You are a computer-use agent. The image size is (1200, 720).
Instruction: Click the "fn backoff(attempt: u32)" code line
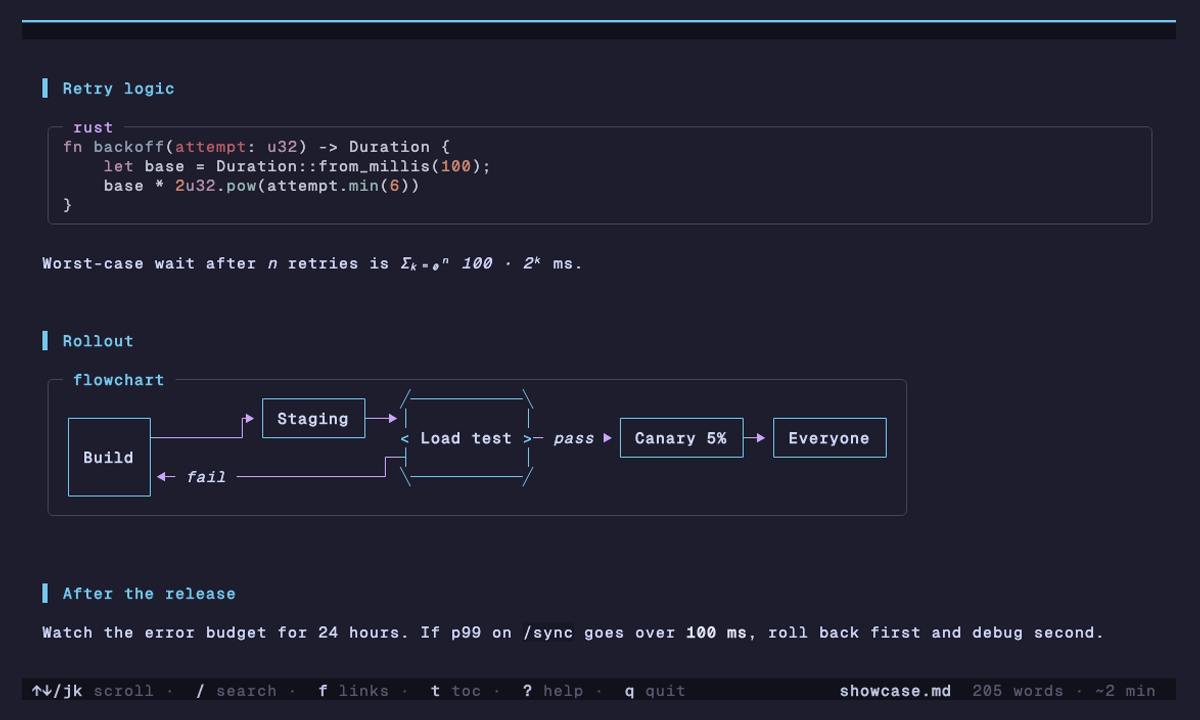click(257, 147)
